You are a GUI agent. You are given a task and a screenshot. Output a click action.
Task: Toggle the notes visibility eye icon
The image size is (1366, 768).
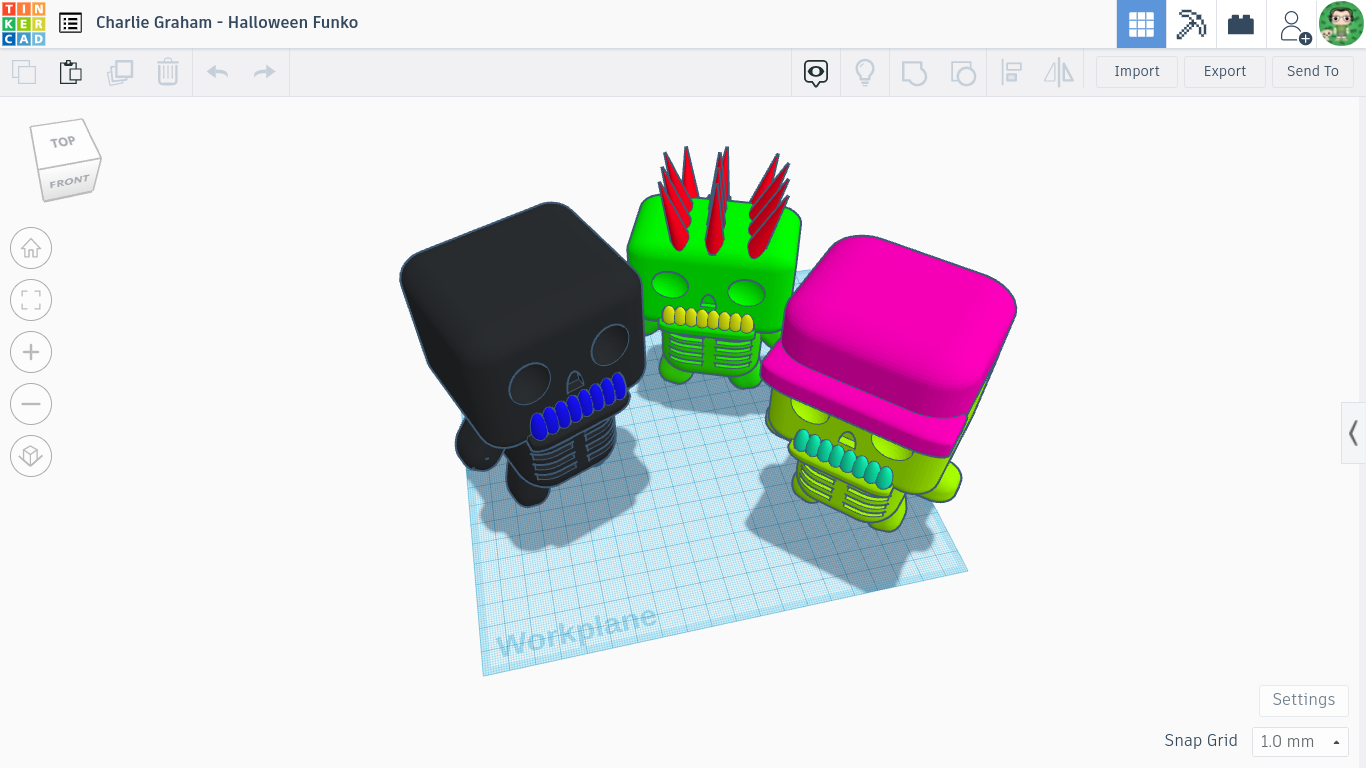tap(816, 72)
